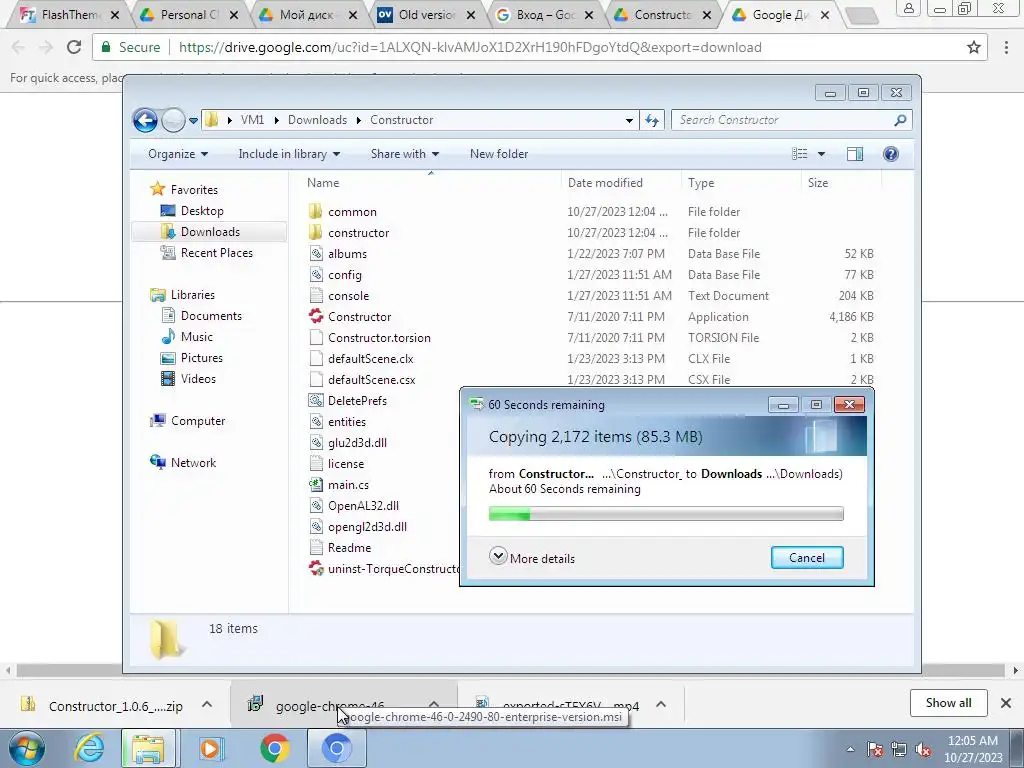Click the Explorer back arrow button
This screenshot has height=768, width=1024.
[145, 120]
